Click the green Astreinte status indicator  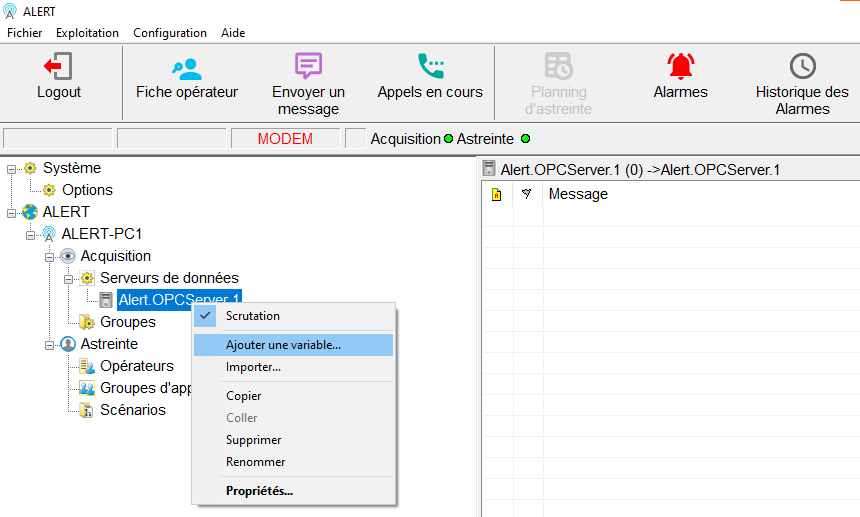point(525,139)
